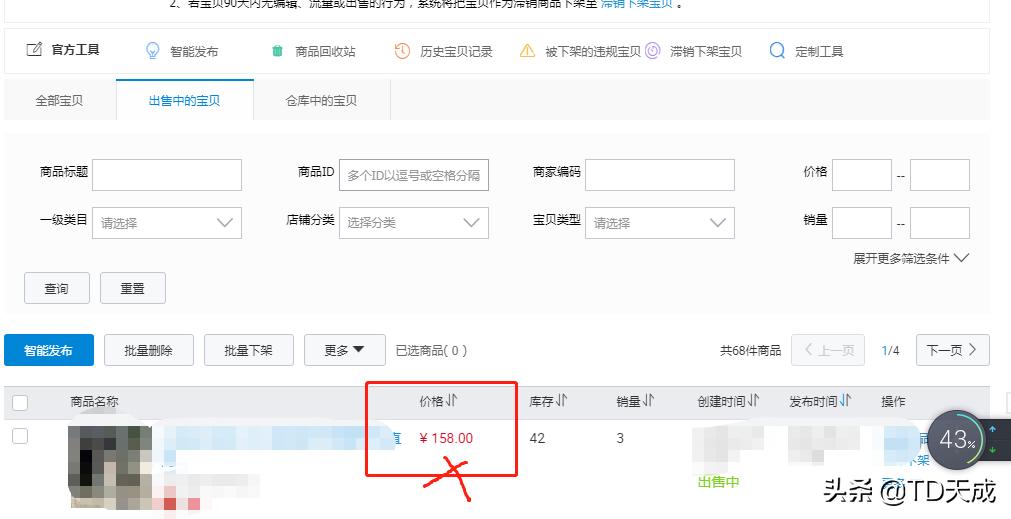Image resolution: width=1011 pixels, height=519 pixels.
Task: Focus the 商家编码 input field
Action: tap(660, 175)
